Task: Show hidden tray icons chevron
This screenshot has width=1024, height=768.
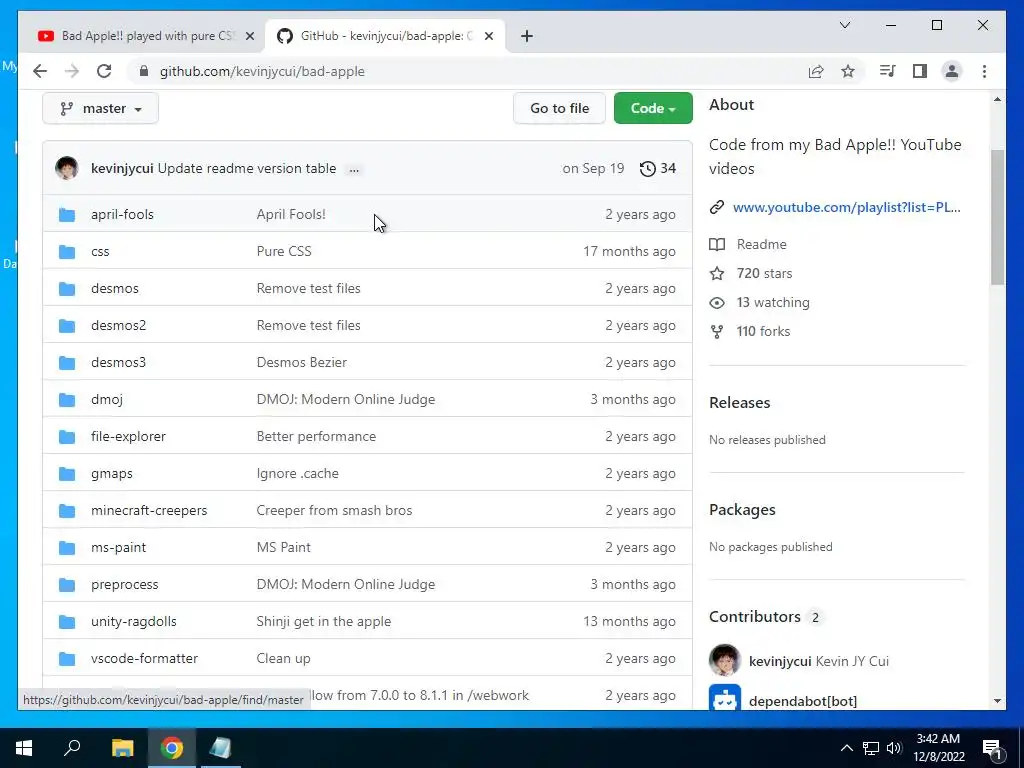Action: (846, 748)
